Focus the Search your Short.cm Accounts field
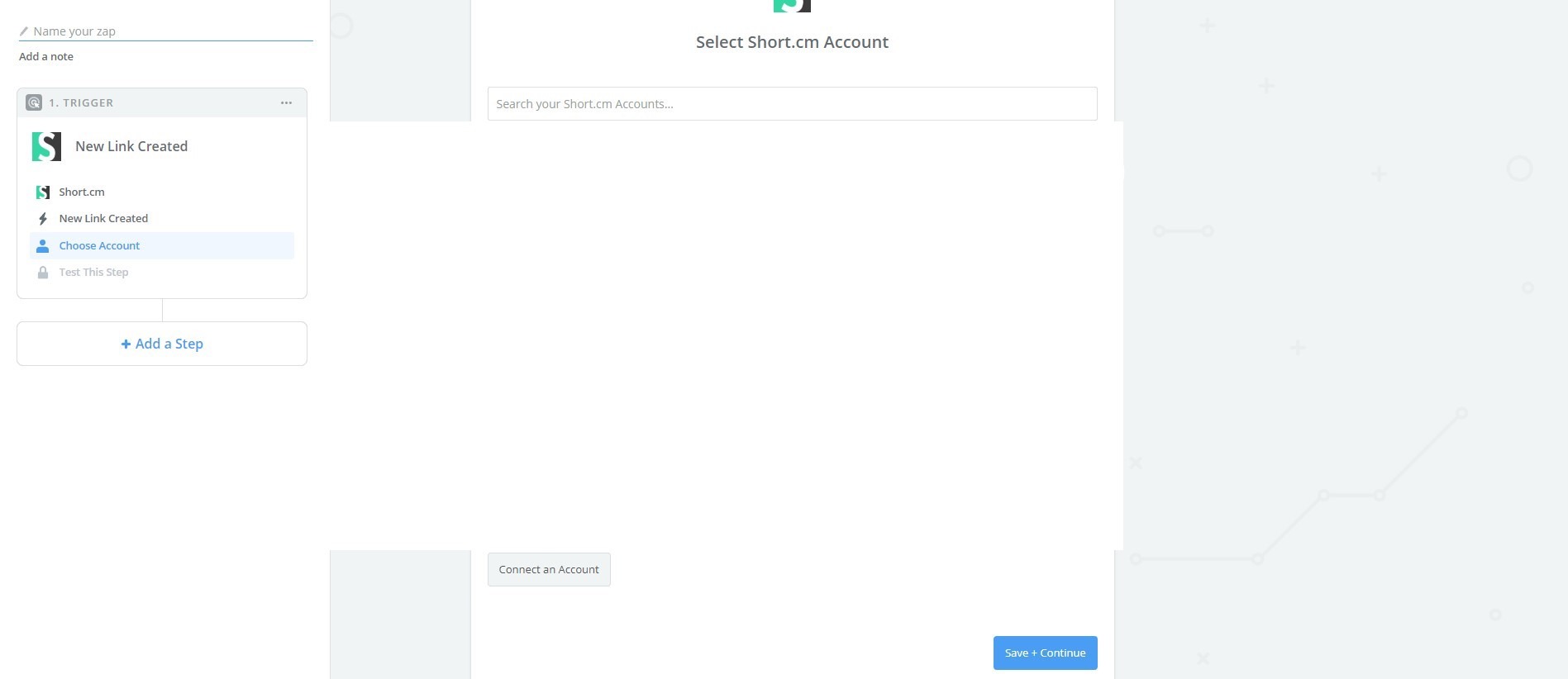 point(792,104)
